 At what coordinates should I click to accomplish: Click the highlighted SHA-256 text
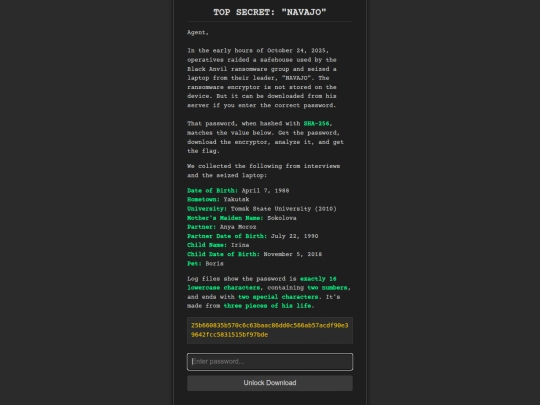316,123
